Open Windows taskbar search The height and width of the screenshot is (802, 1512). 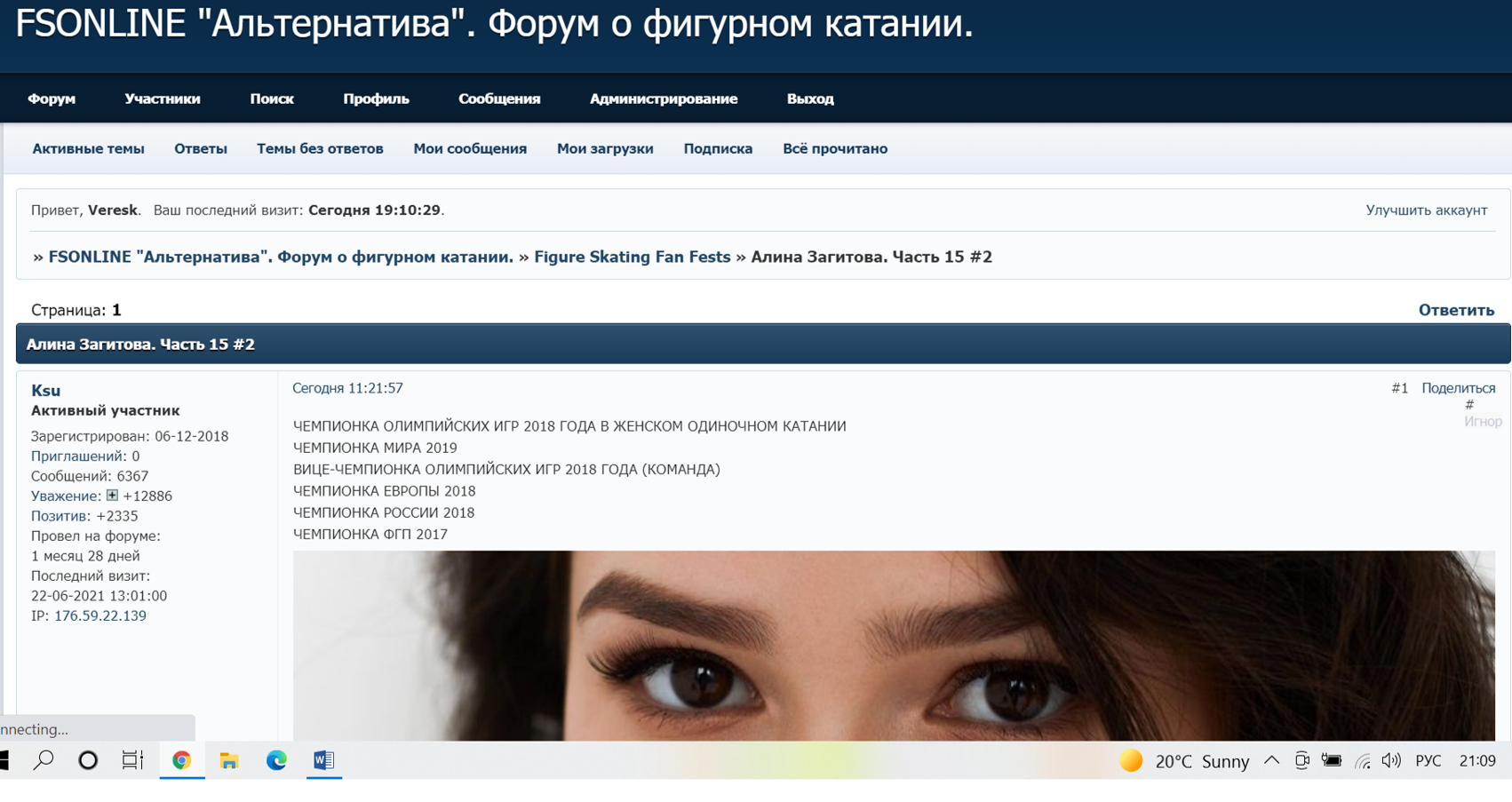[43, 760]
